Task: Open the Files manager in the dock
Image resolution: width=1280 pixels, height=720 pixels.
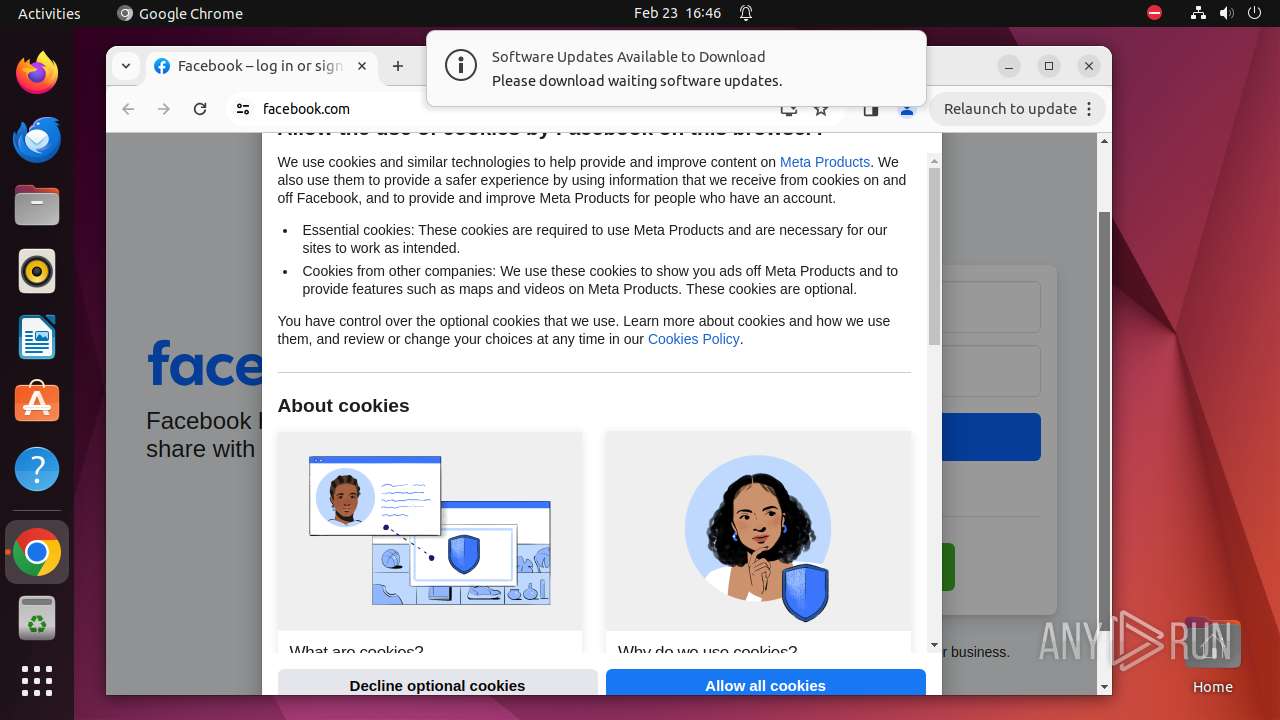Action: point(37,205)
